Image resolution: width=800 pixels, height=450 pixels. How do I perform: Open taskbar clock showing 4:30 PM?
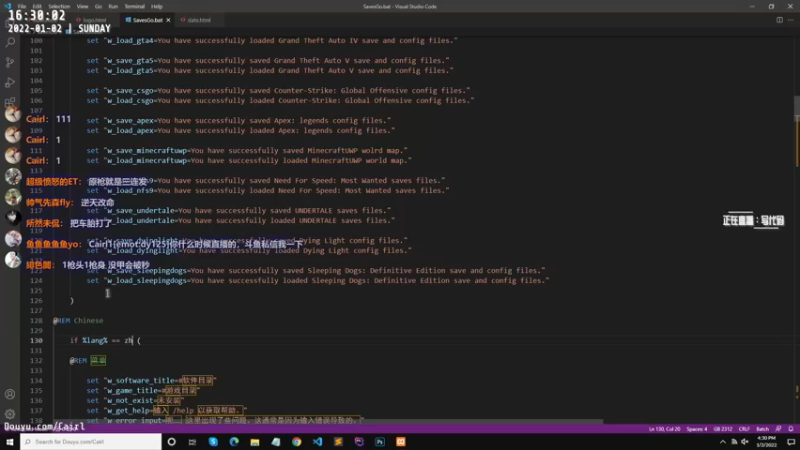(x=766, y=442)
